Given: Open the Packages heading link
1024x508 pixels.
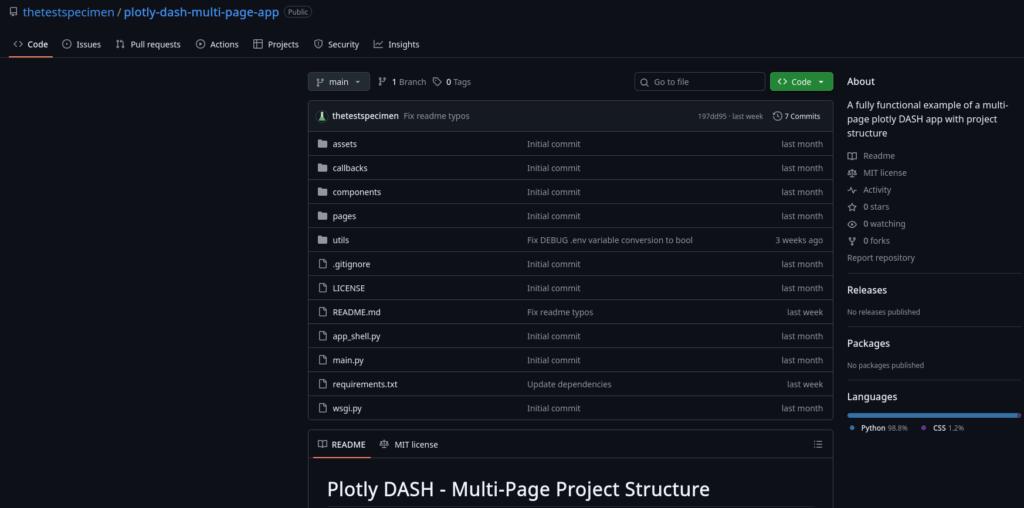Looking at the screenshot, I should pyautogui.click(x=869, y=343).
